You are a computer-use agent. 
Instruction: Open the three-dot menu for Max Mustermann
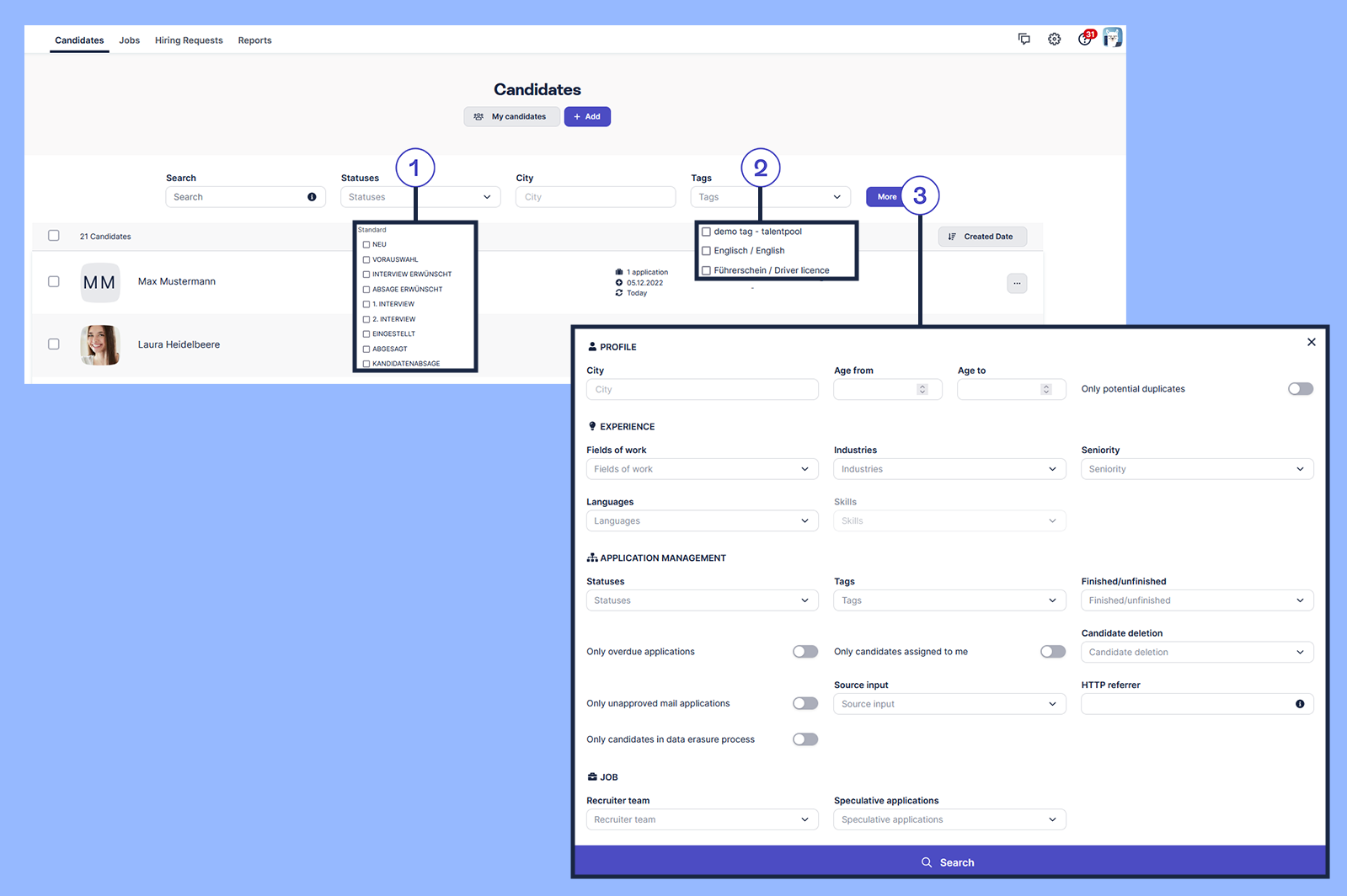point(1017,283)
